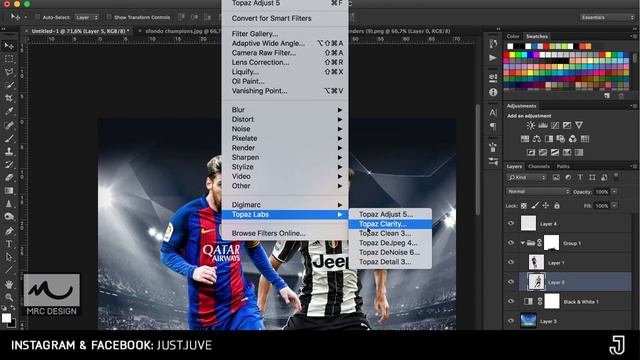Screen dimensions: 640x360
Task: Select the Group 1 layer mask thumbnail
Action: coord(552,243)
